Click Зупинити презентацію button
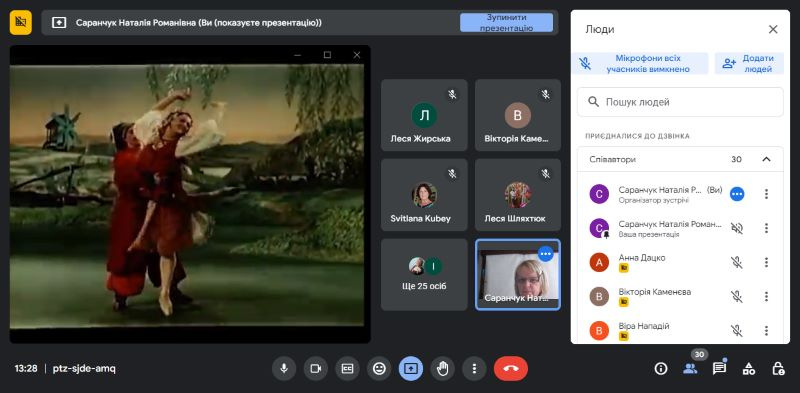This screenshot has width=800, height=393. (506, 23)
